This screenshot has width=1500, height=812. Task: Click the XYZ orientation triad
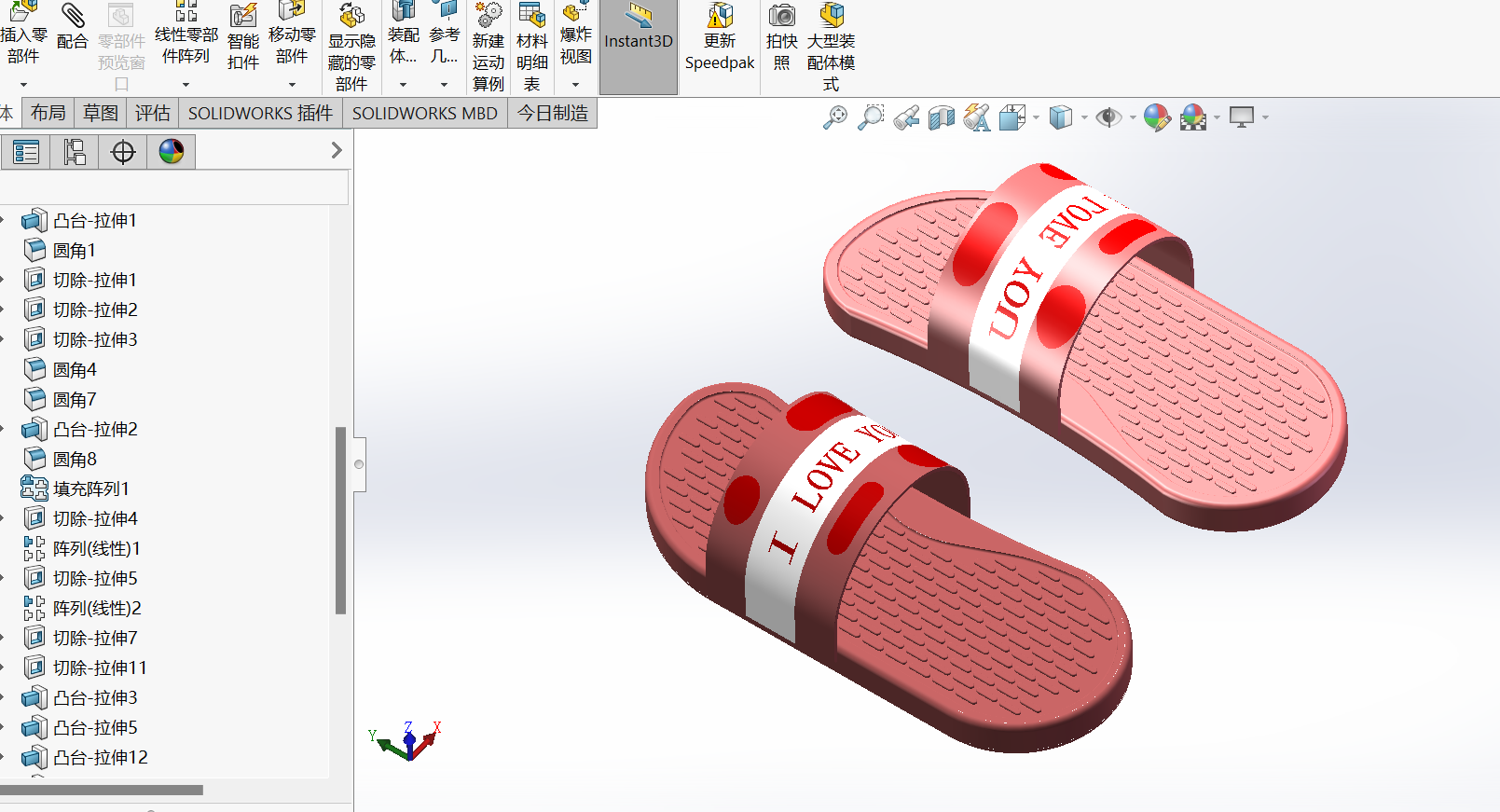(406, 740)
